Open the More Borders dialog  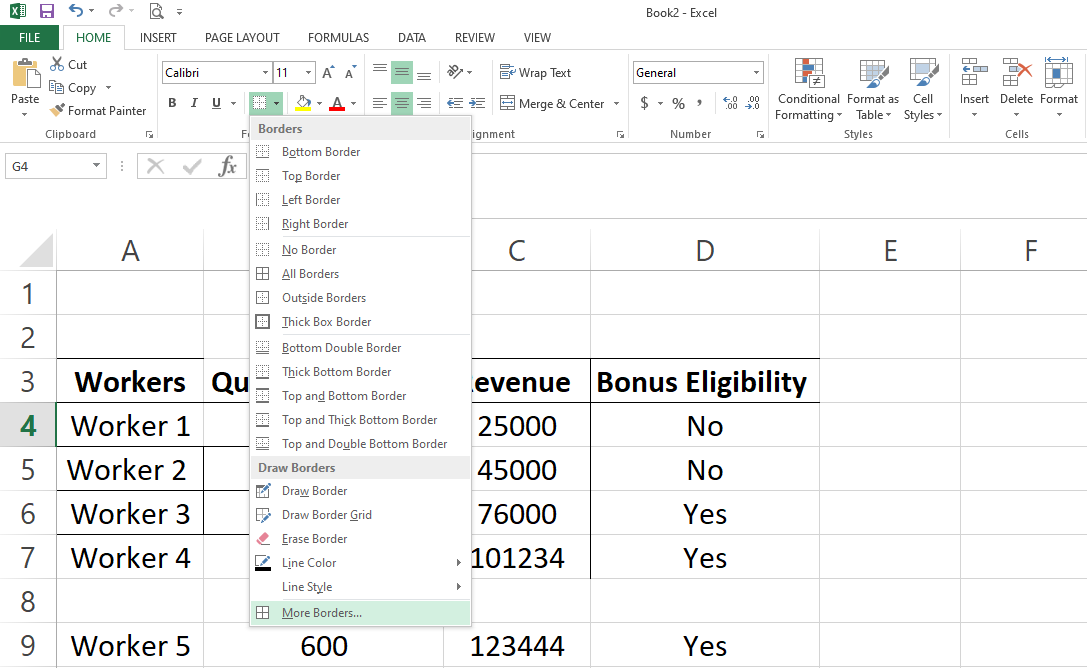pos(321,613)
